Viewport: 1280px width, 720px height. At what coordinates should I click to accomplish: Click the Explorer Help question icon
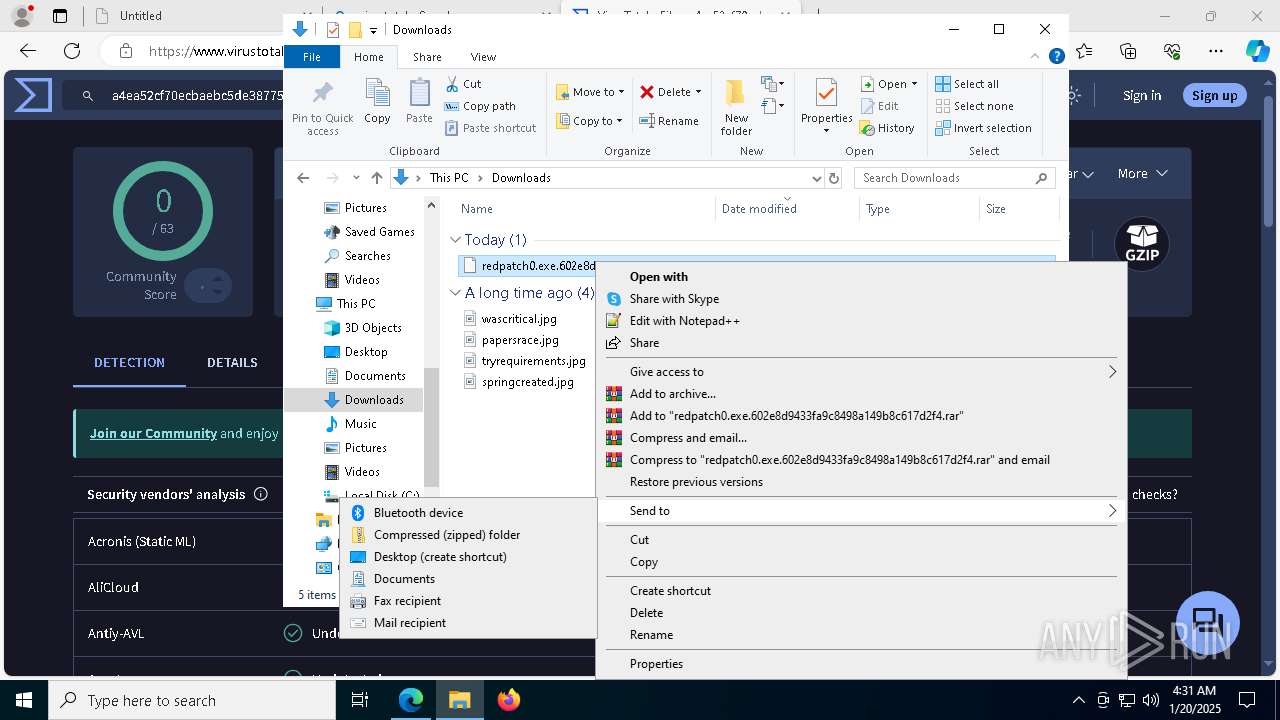coord(1056,57)
